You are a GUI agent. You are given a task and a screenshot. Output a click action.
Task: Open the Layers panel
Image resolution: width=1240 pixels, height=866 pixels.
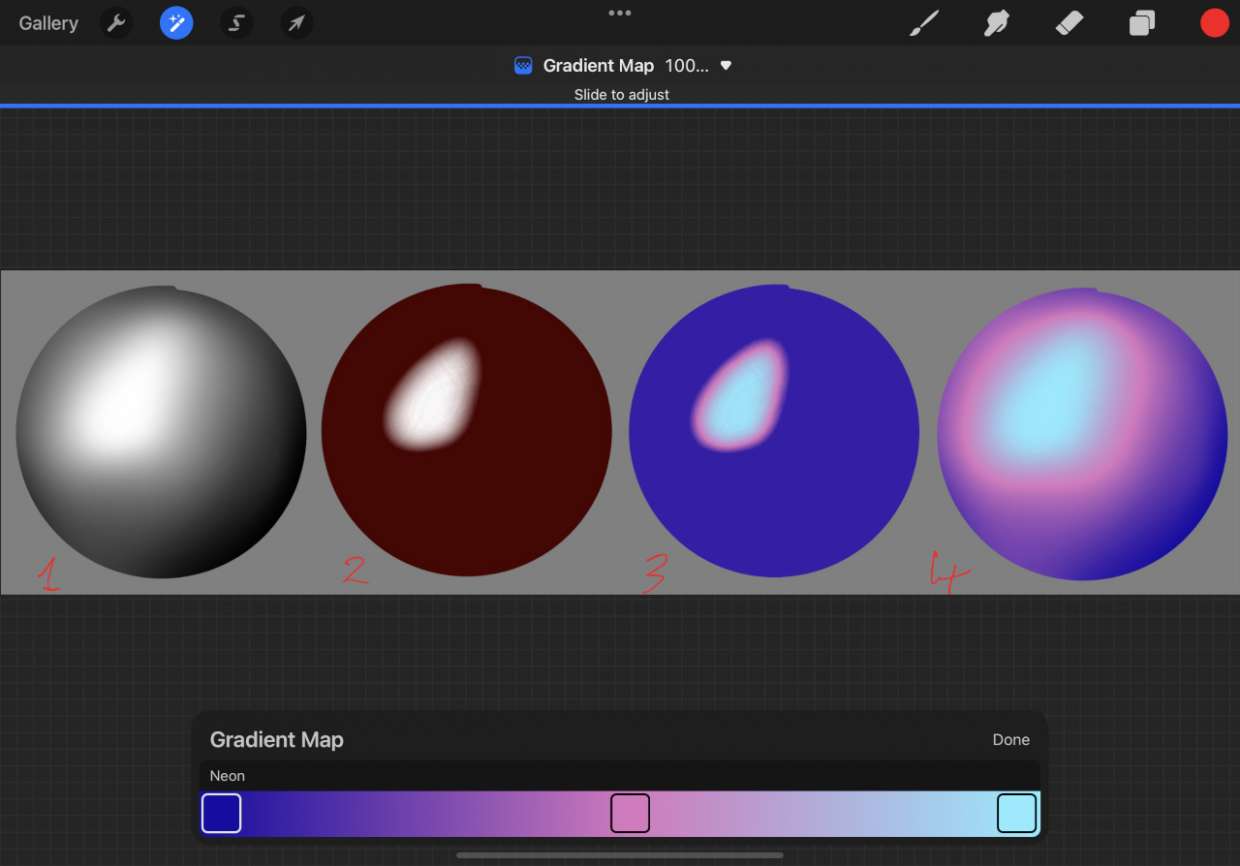coord(1142,23)
